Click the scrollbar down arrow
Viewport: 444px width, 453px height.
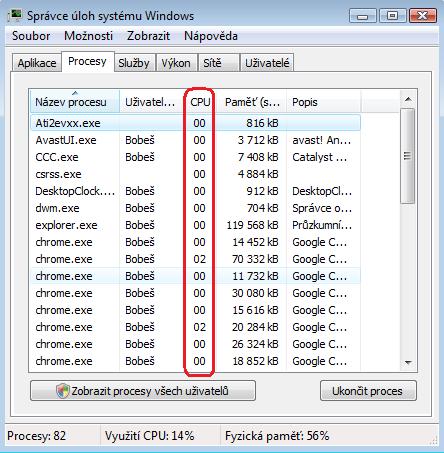(408, 362)
